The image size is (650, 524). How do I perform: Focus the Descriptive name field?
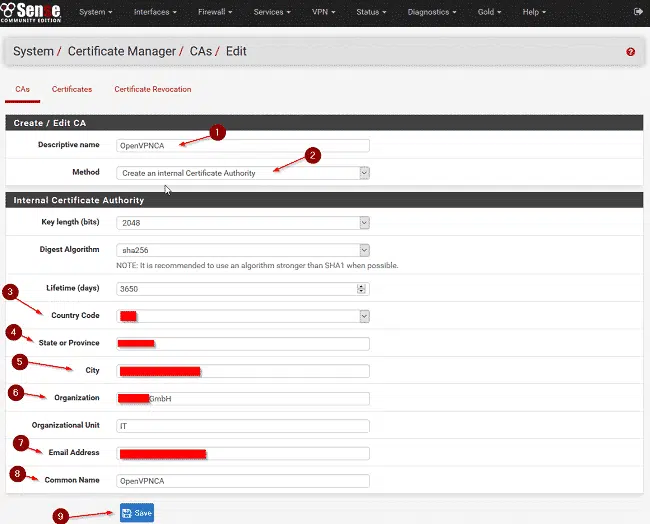(243, 146)
